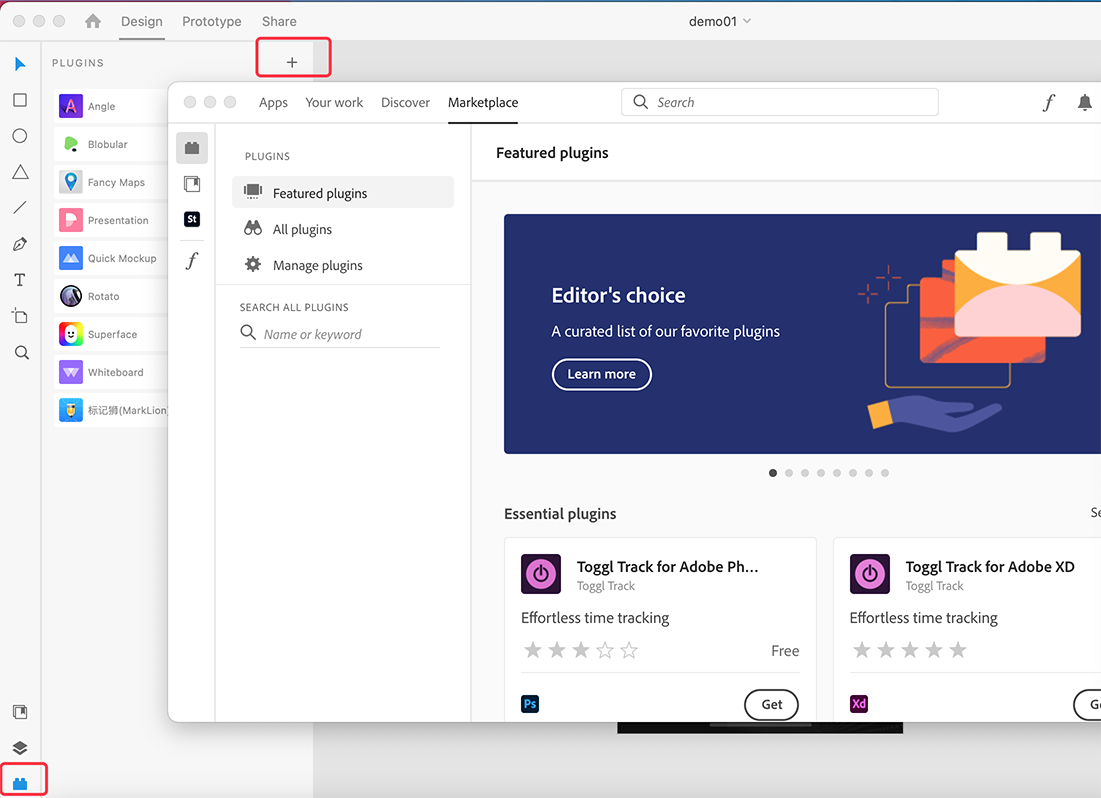Click the plus button in Plugins panel

pyautogui.click(x=292, y=62)
